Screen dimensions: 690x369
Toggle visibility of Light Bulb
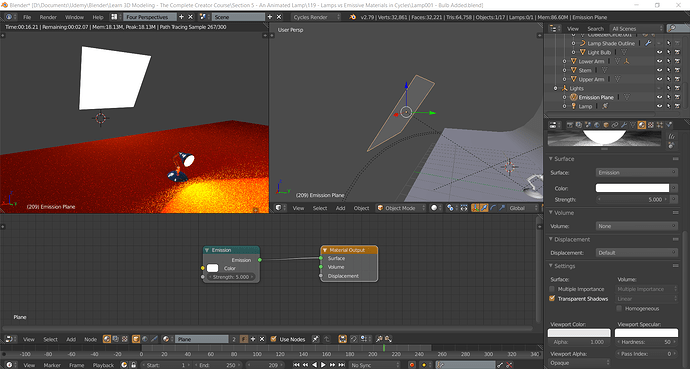click(659, 52)
